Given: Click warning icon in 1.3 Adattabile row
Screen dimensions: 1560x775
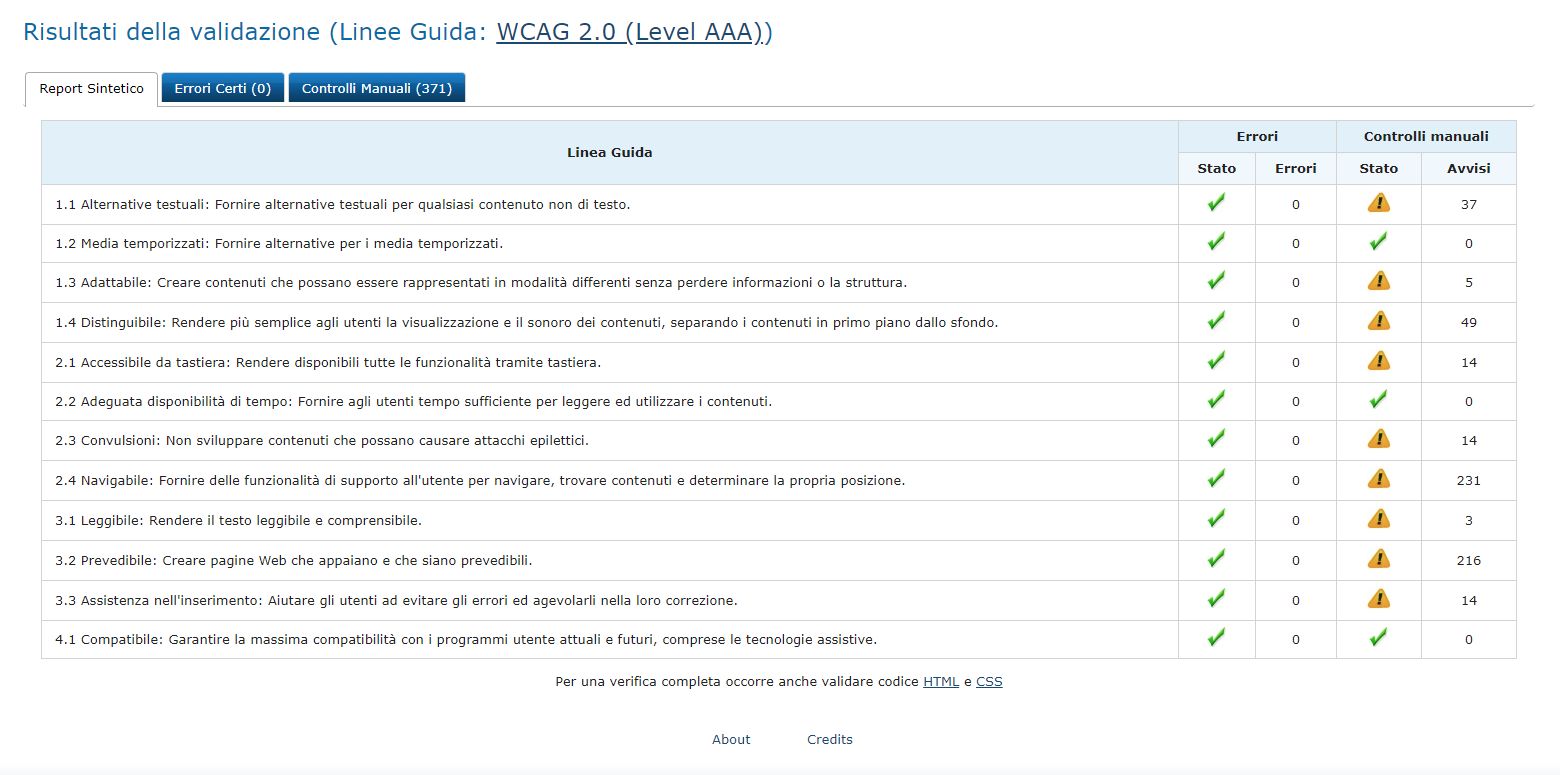Looking at the screenshot, I should (x=1378, y=281).
